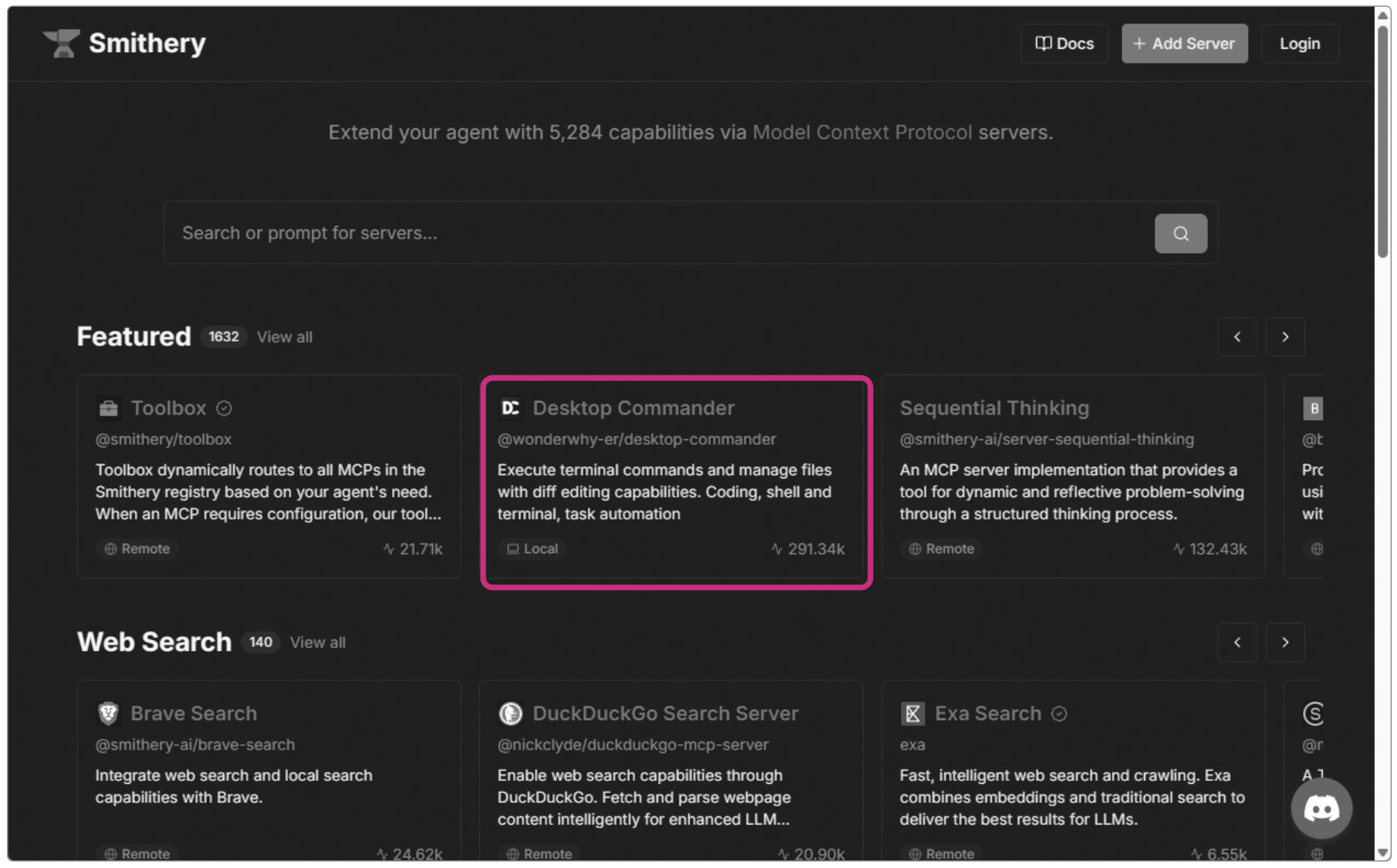The width and height of the screenshot is (1397, 868).
Task: Click the Exa Search logo icon
Action: 912,713
